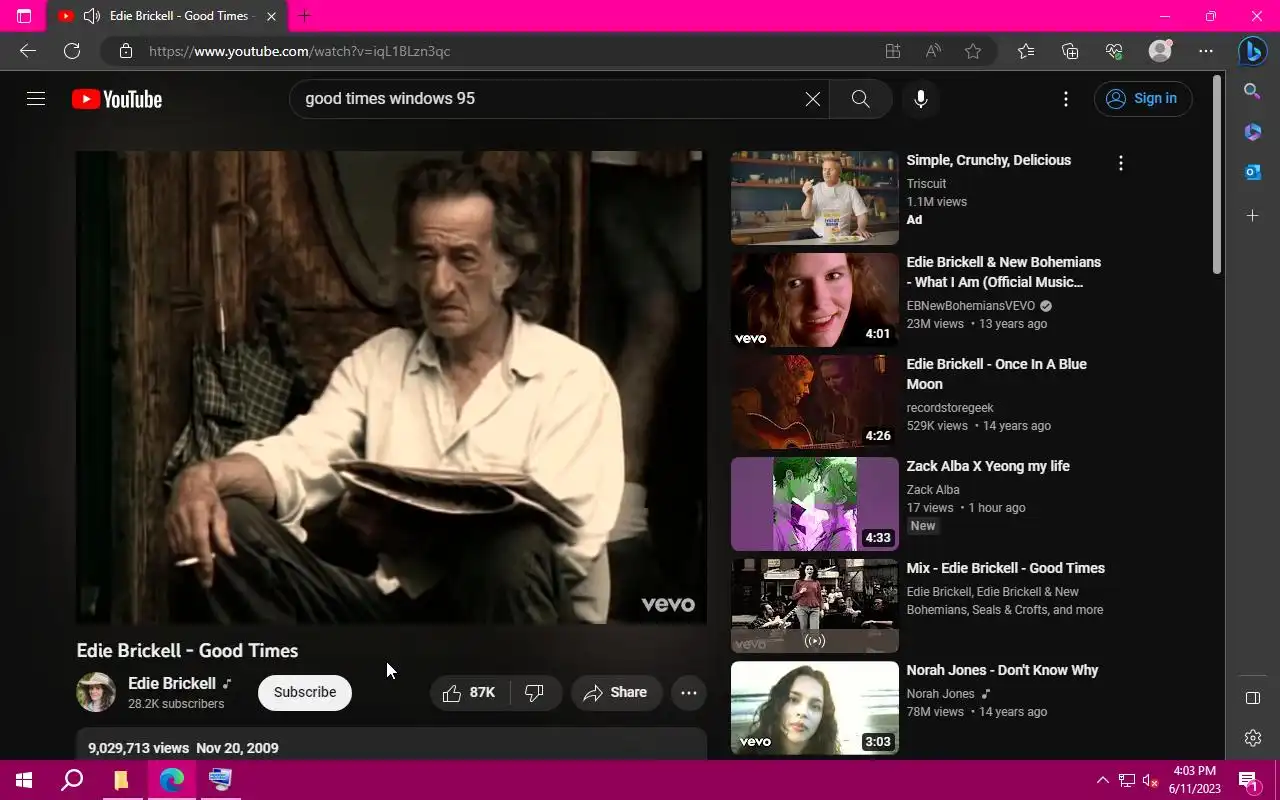This screenshot has height=800, width=1280.
Task: Open Mix - Edie Brickell - Good Times
Action: click(x=1005, y=568)
